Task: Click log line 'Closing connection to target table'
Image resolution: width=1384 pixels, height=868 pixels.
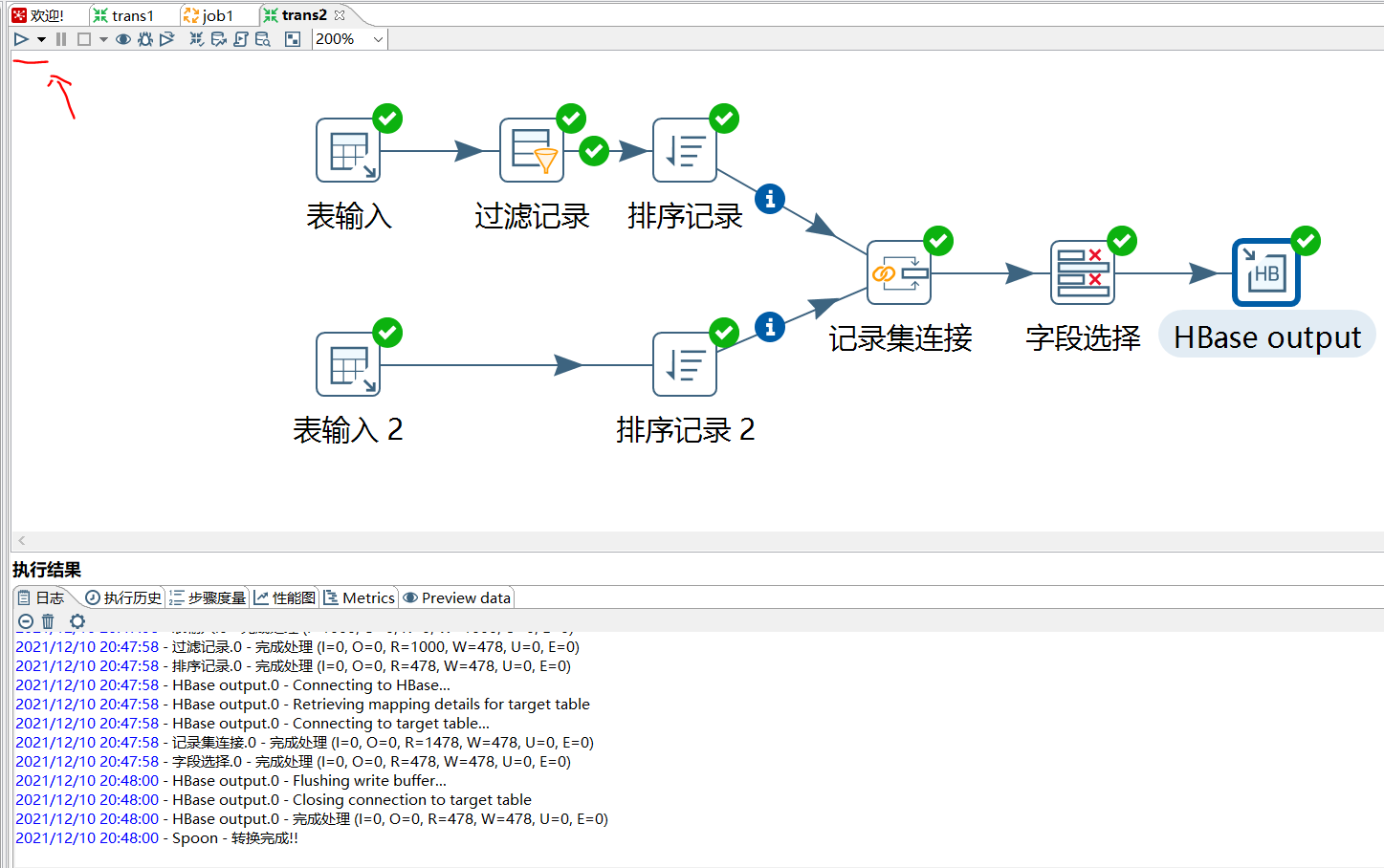Action: pos(273,799)
